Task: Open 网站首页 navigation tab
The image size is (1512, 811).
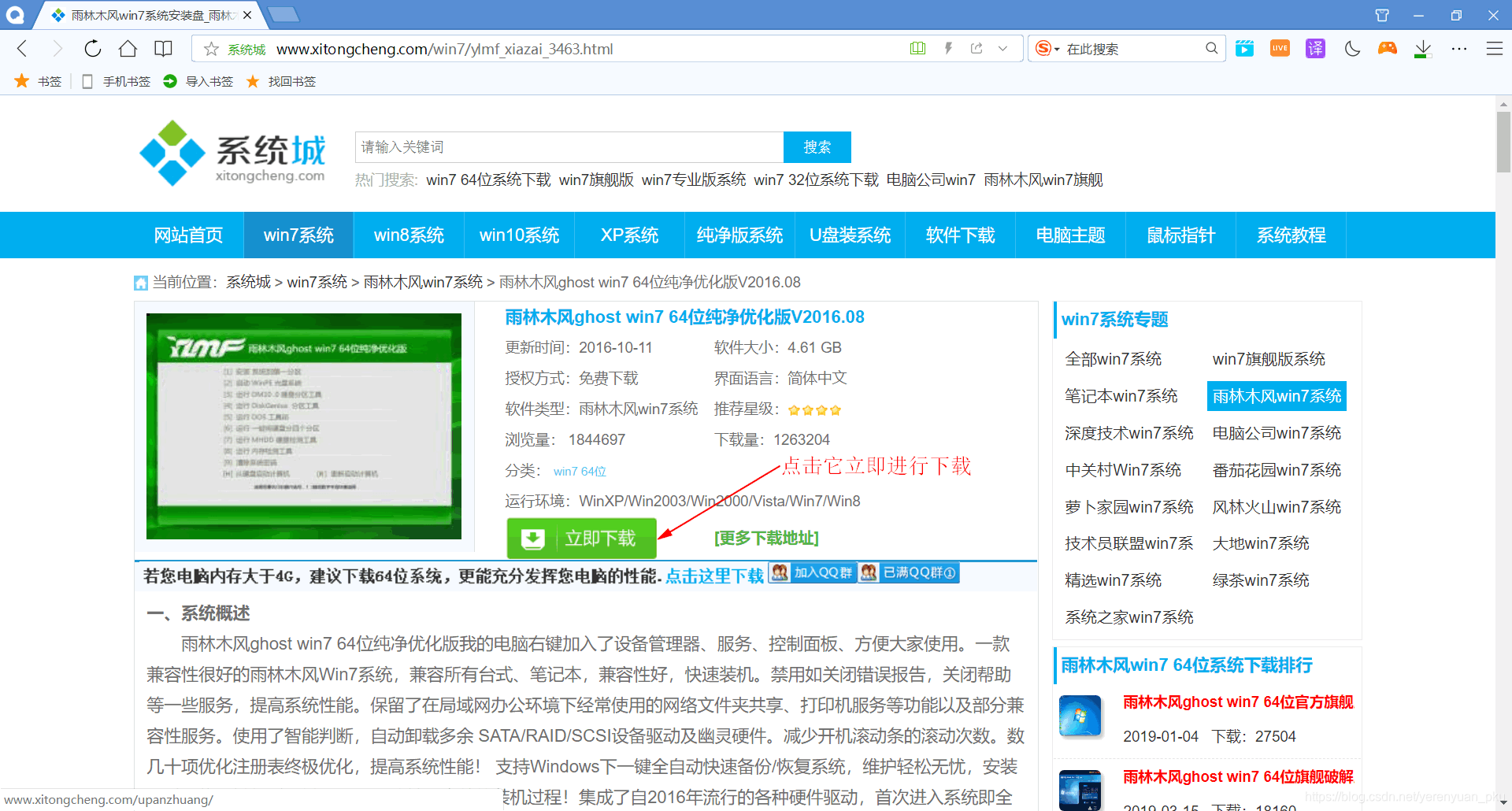Action: pos(188,235)
